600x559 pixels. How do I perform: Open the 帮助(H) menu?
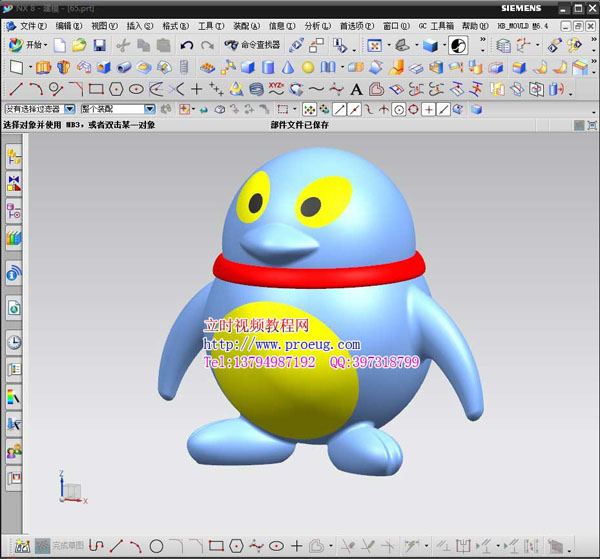pyautogui.click(x=475, y=26)
